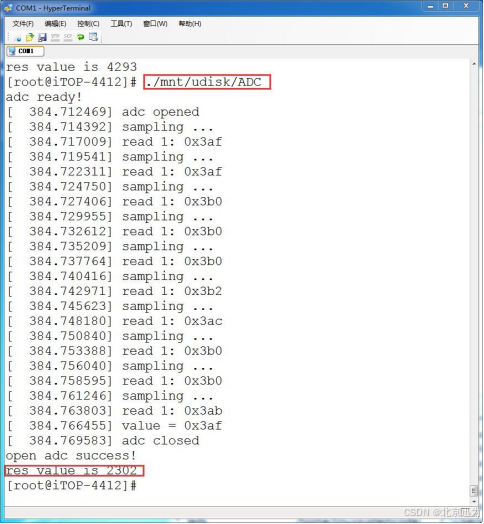484x524 pixels.
Task: Open the 文件(F) menu
Action: click(x=23, y=24)
